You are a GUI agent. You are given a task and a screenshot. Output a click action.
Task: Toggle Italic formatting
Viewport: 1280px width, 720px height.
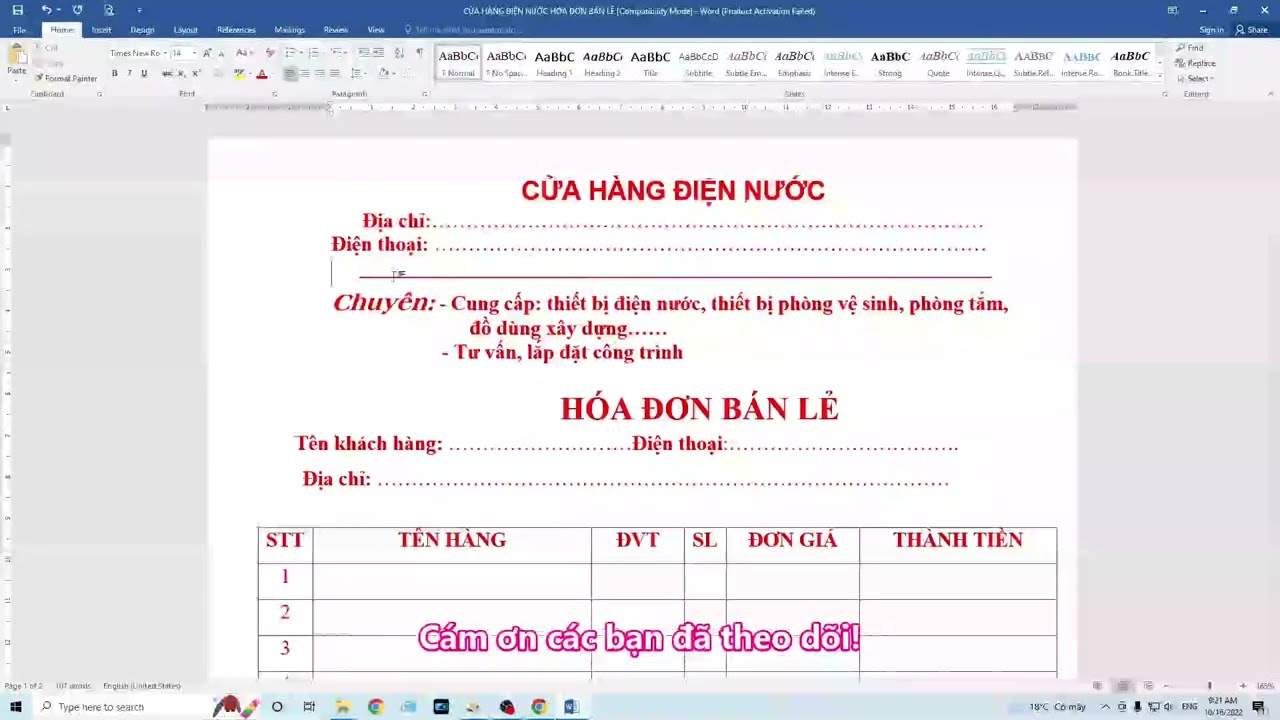point(128,73)
